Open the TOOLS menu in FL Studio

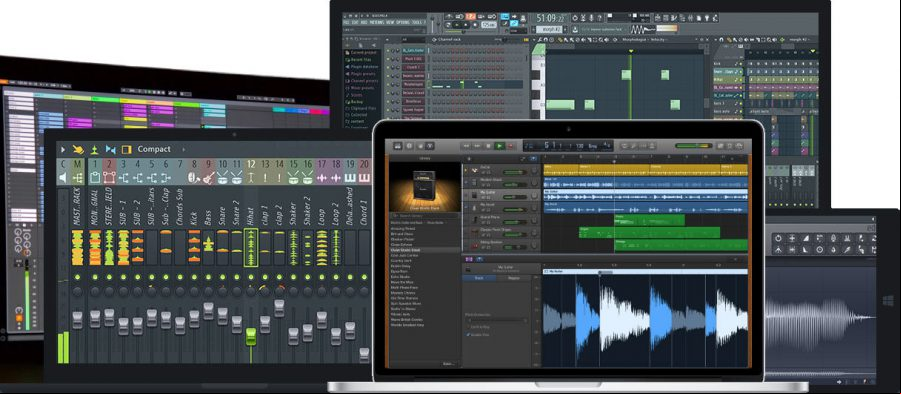coord(417,22)
